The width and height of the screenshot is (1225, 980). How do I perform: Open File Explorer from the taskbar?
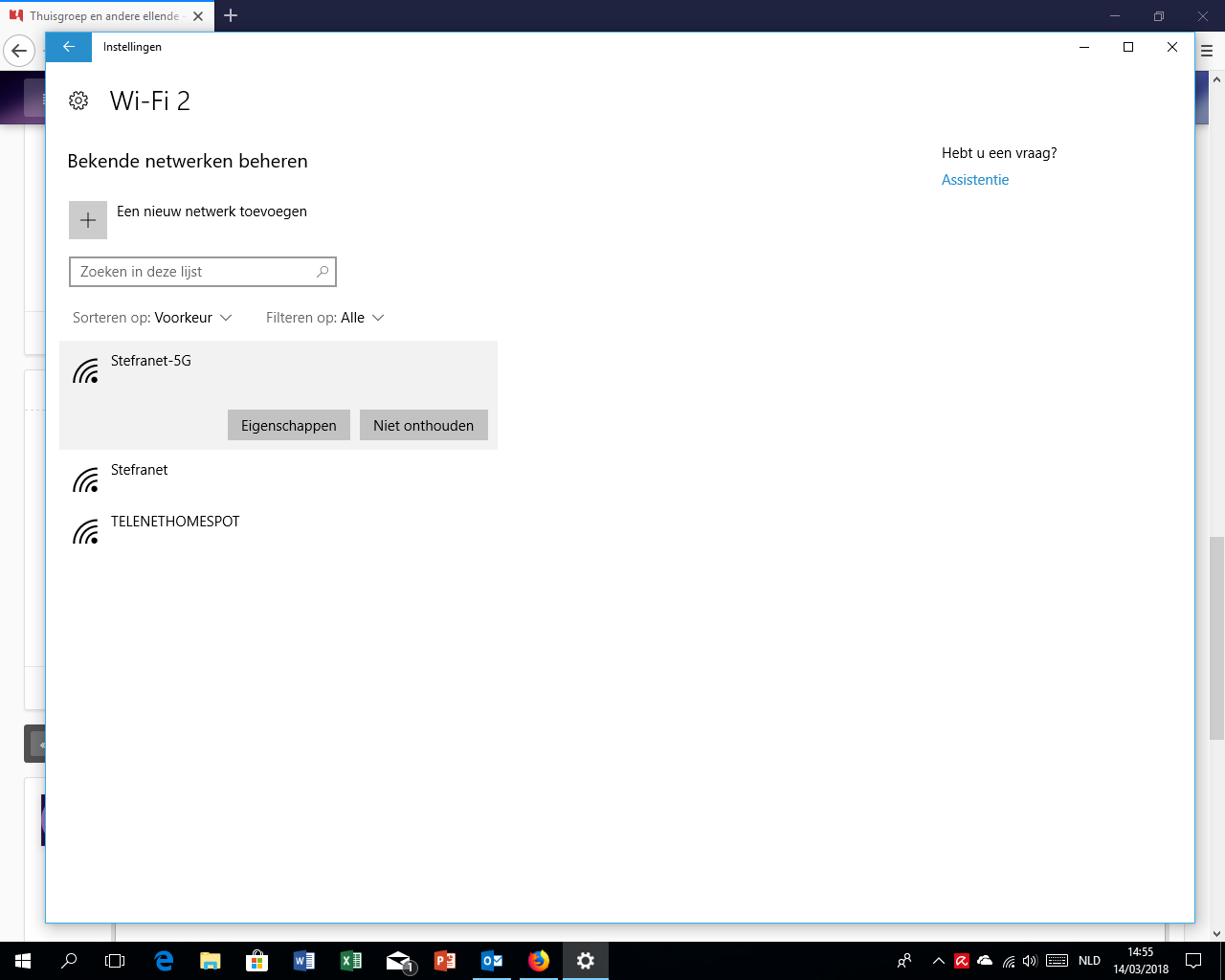(211, 961)
